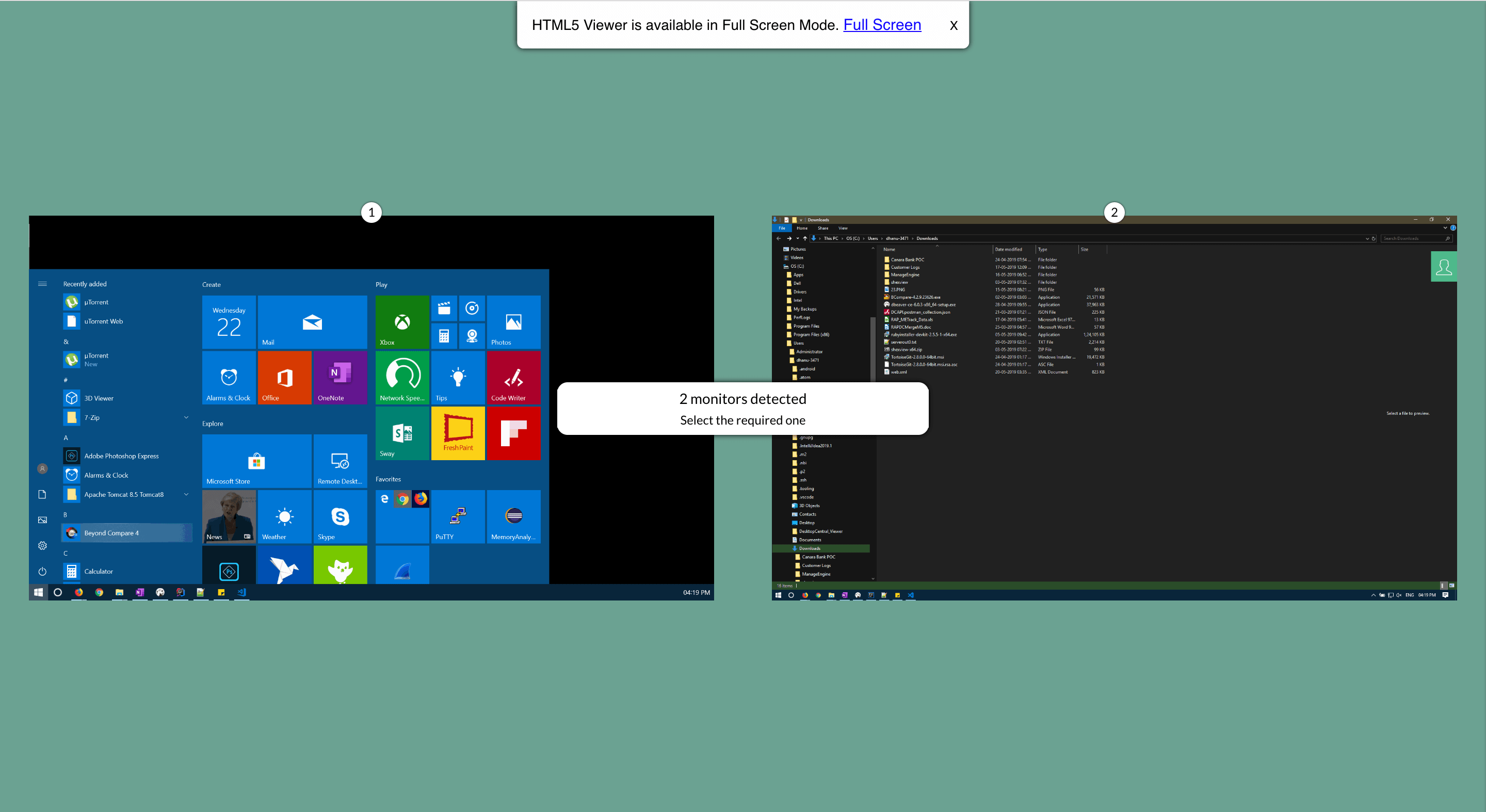Dismiss the HTML5 Viewer notification with X
Image resolution: width=1486 pixels, height=812 pixels.
(954, 25)
